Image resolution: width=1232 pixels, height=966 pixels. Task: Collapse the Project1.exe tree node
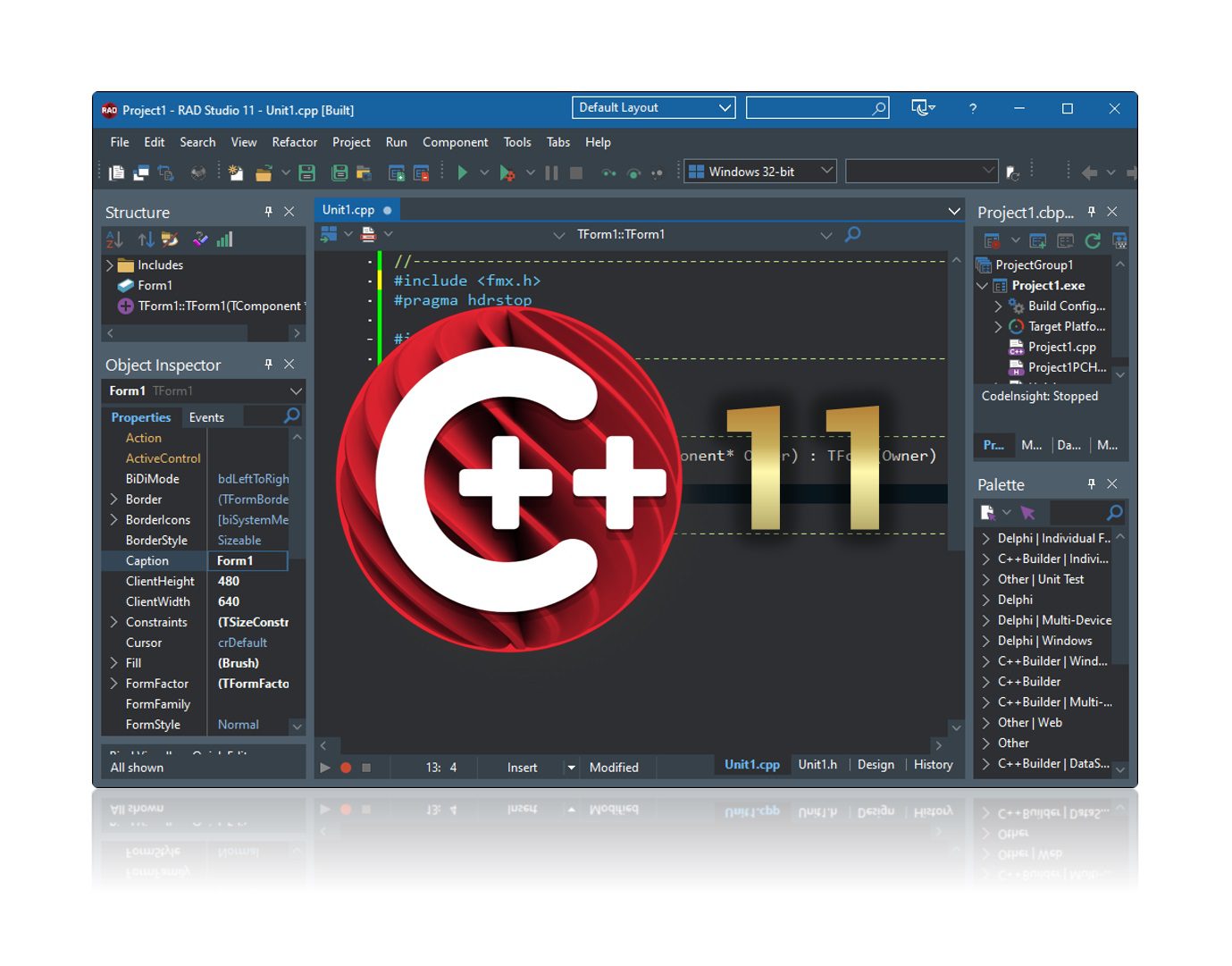[983, 286]
